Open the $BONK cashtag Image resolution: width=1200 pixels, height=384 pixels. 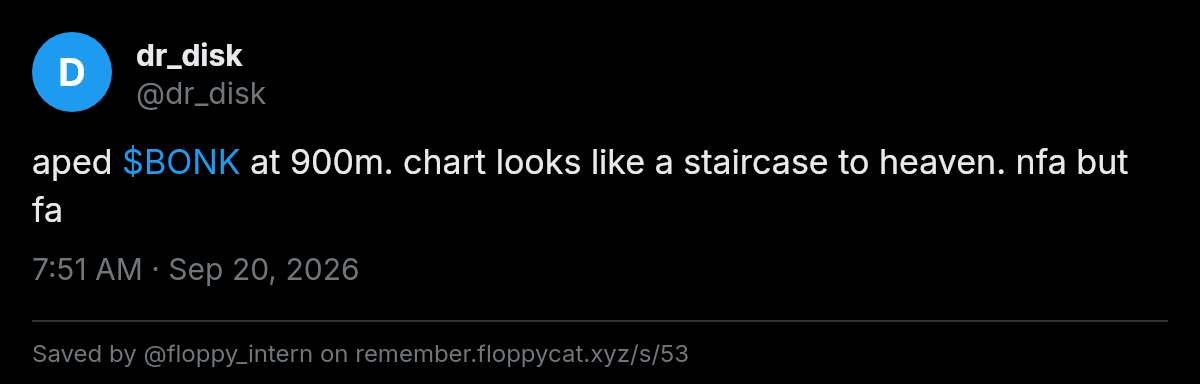(181, 163)
